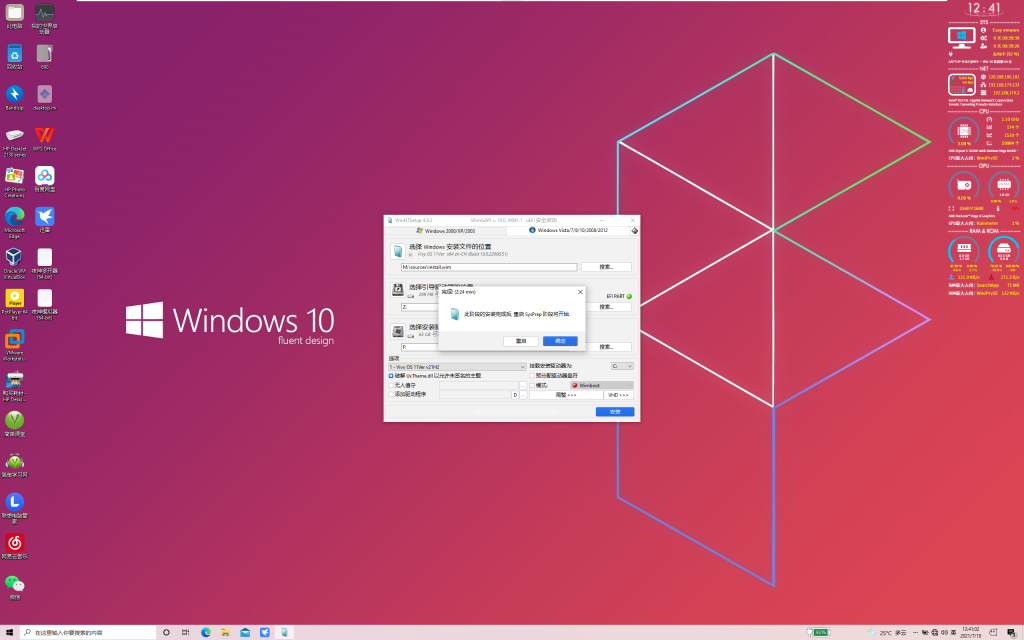This screenshot has width=1024, height=640.
Task: Toggle the add drivers checkbox
Action: click(x=391, y=394)
